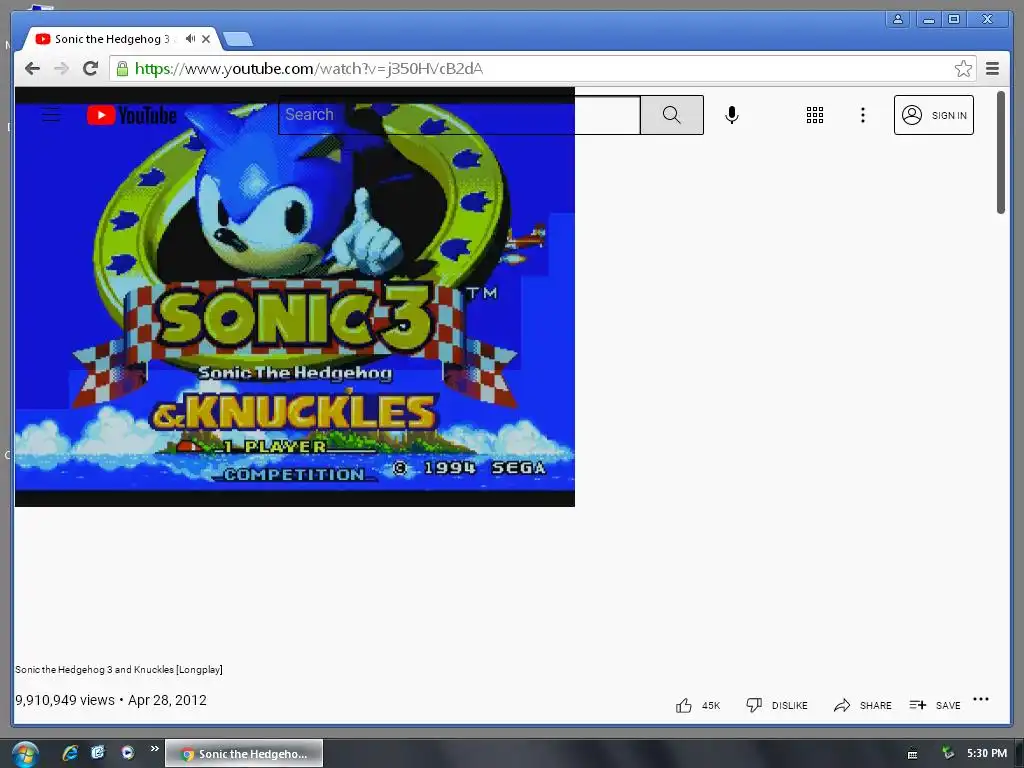
Task: Open the Windows Start menu
Action: (25, 754)
